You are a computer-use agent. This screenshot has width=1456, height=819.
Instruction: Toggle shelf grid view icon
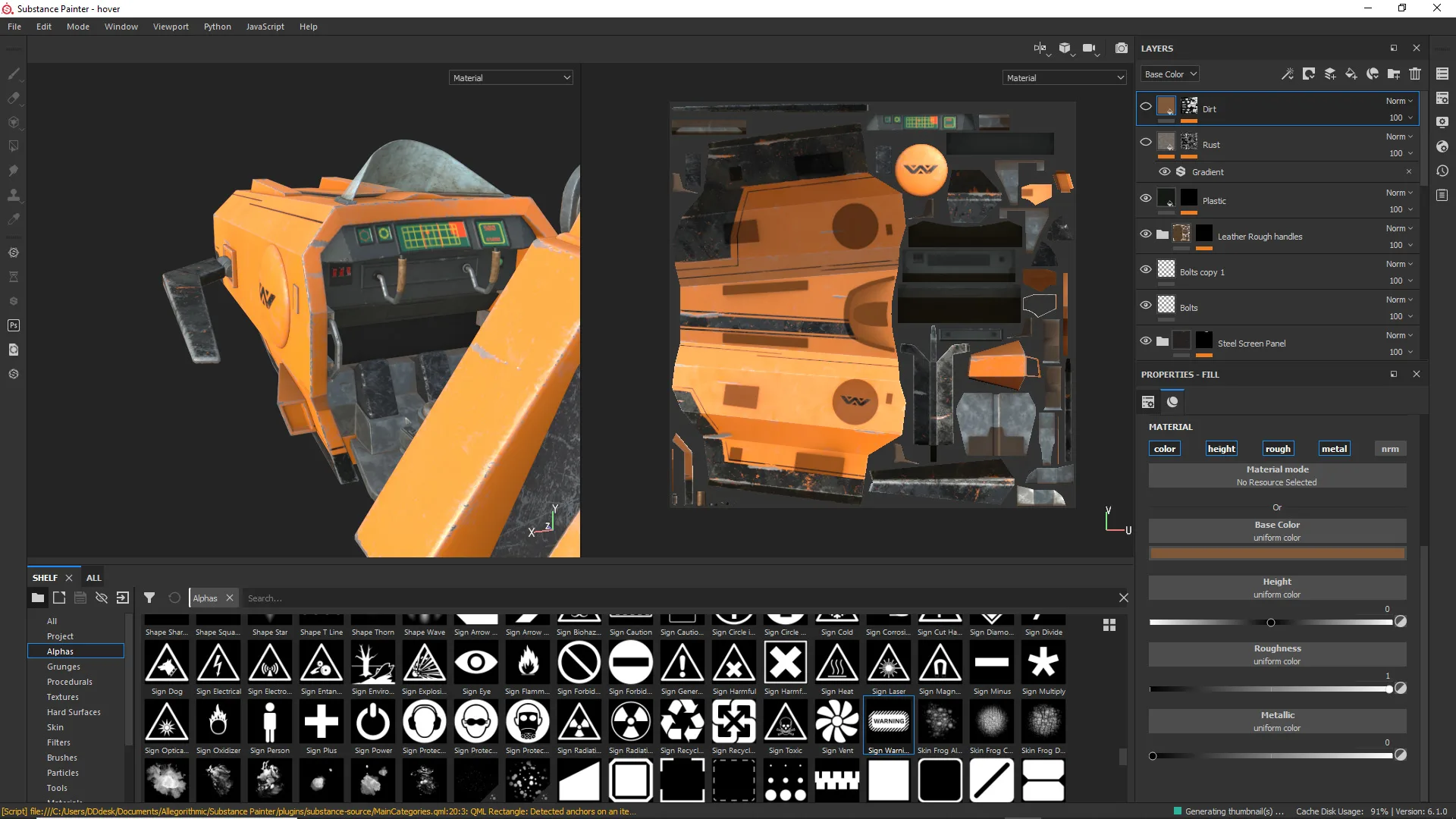tap(1109, 625)
